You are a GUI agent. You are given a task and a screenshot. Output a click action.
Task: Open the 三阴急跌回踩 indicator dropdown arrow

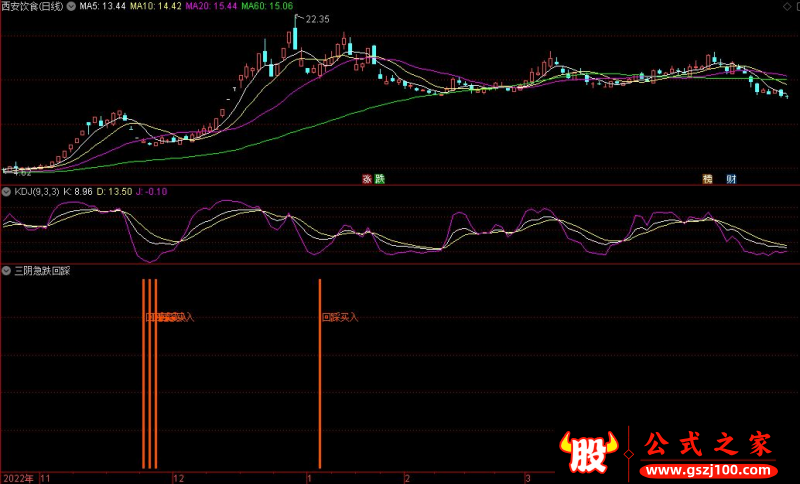tap(7, 271)
